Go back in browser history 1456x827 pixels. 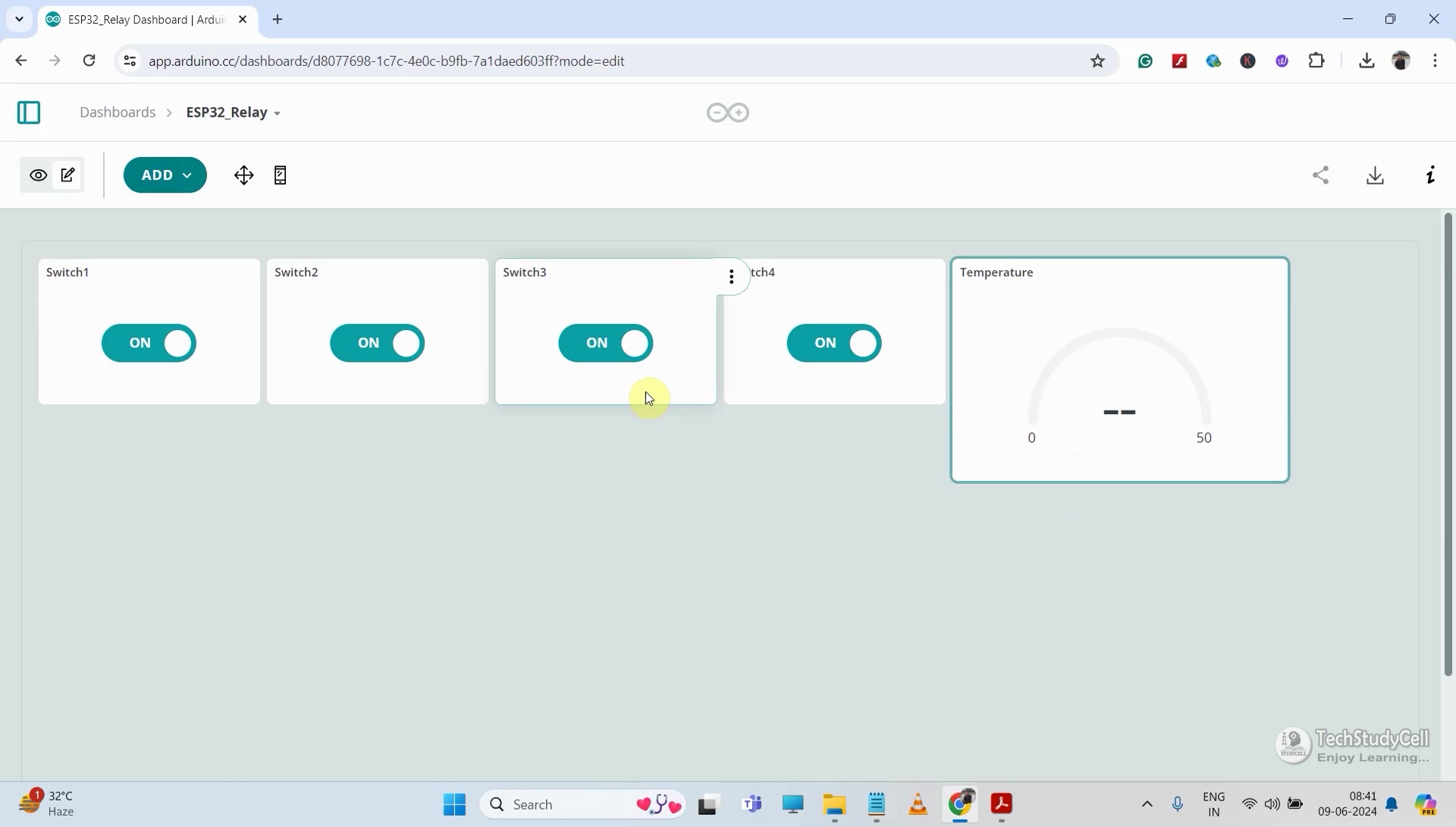tap(20, 61)
